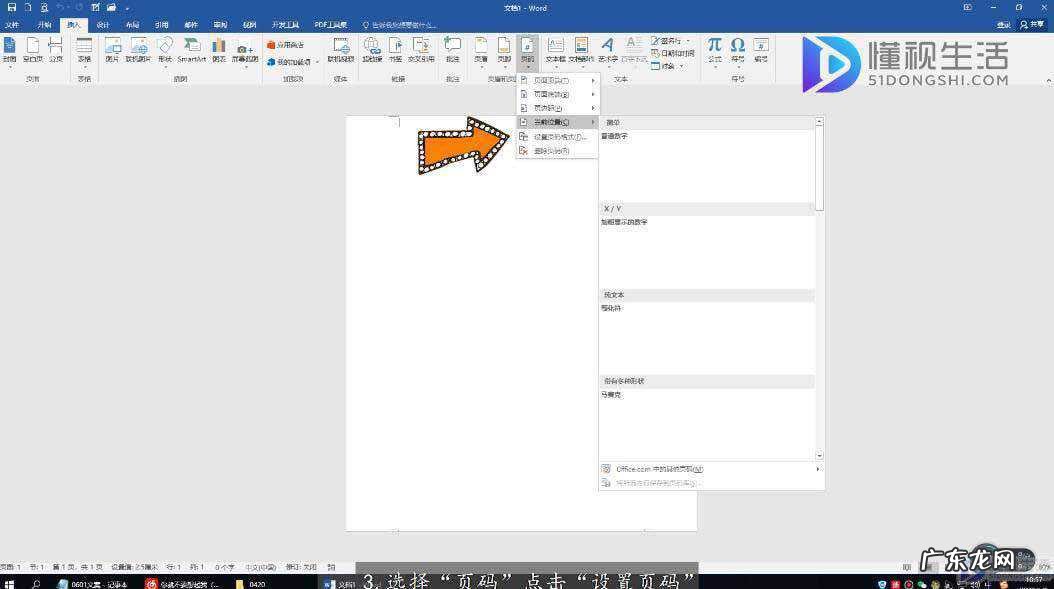Screen dimensions: 1054x589
Task: Switch to the Design ribbon tab
Action: pos(103,24)
